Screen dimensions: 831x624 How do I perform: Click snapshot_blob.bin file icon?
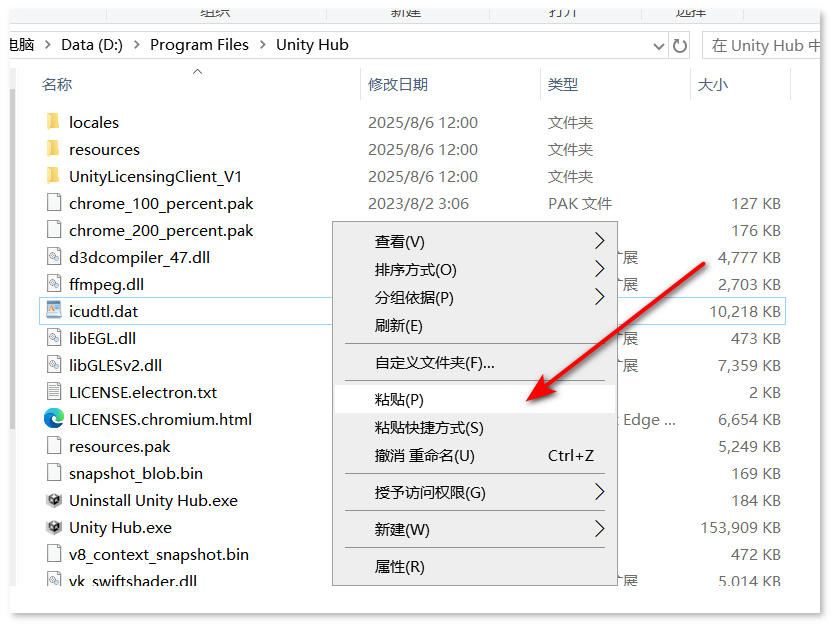54,473
